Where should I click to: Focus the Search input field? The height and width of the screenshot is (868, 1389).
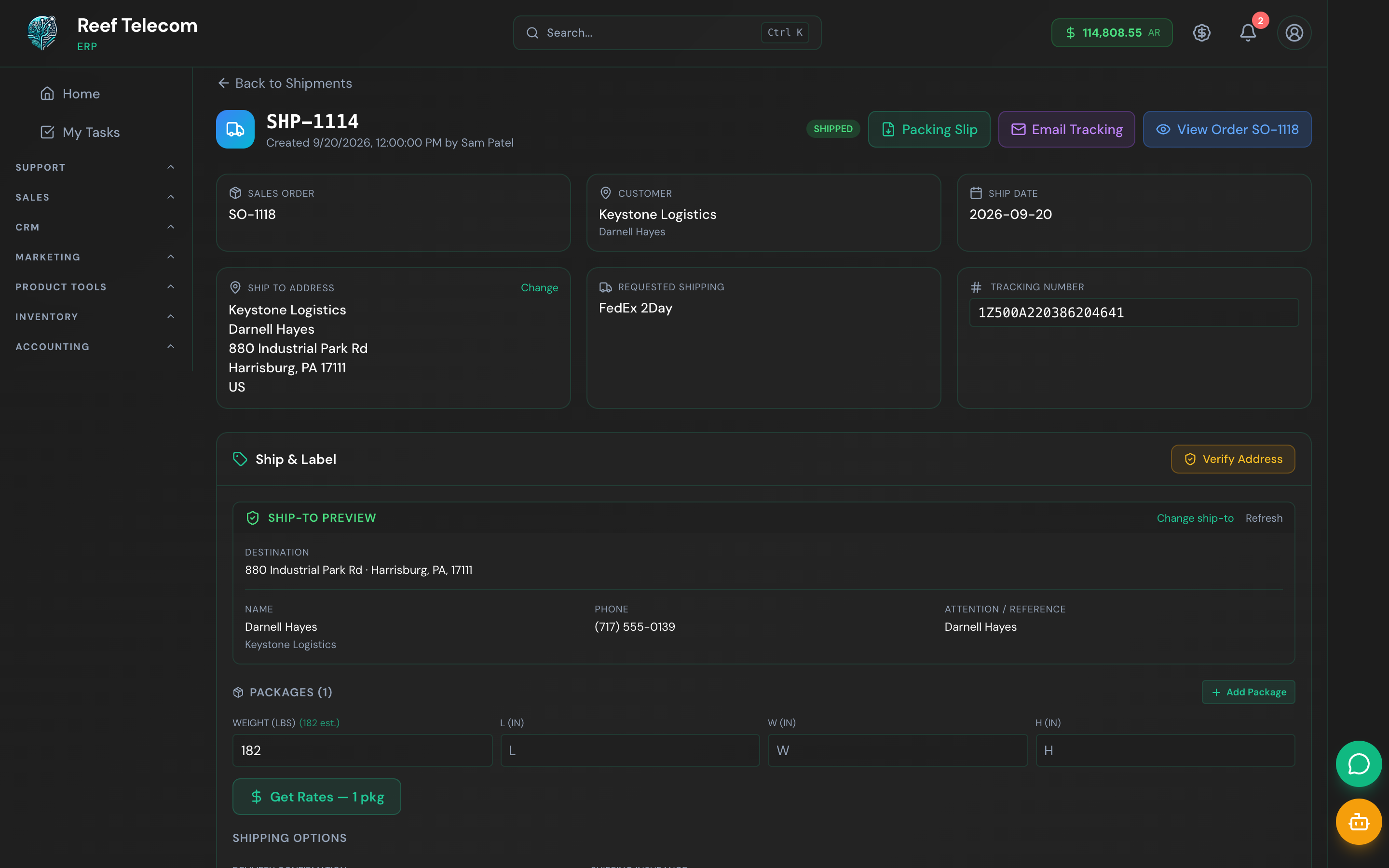667,33
